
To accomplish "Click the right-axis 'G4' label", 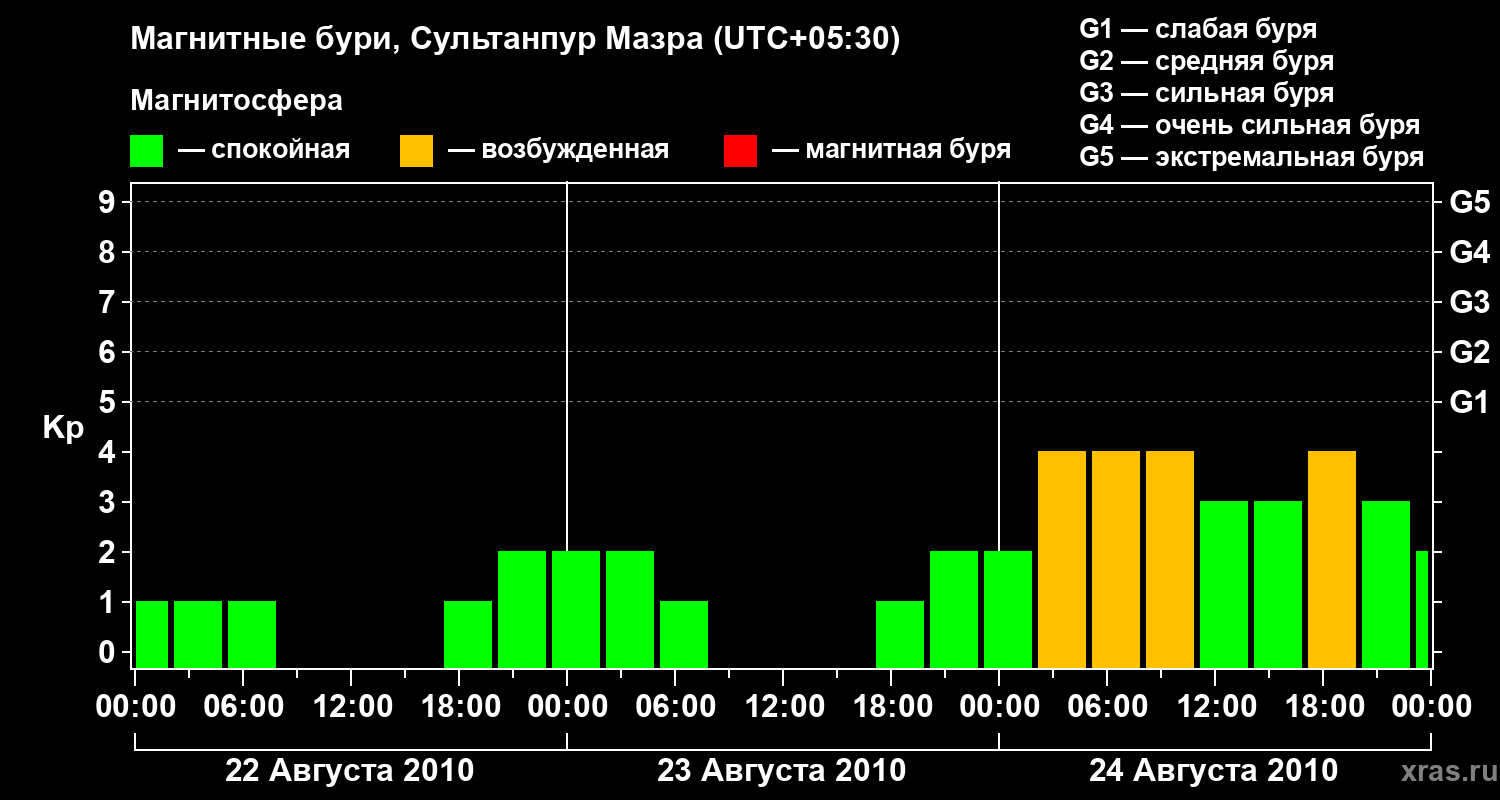I will pos(1469,252).
